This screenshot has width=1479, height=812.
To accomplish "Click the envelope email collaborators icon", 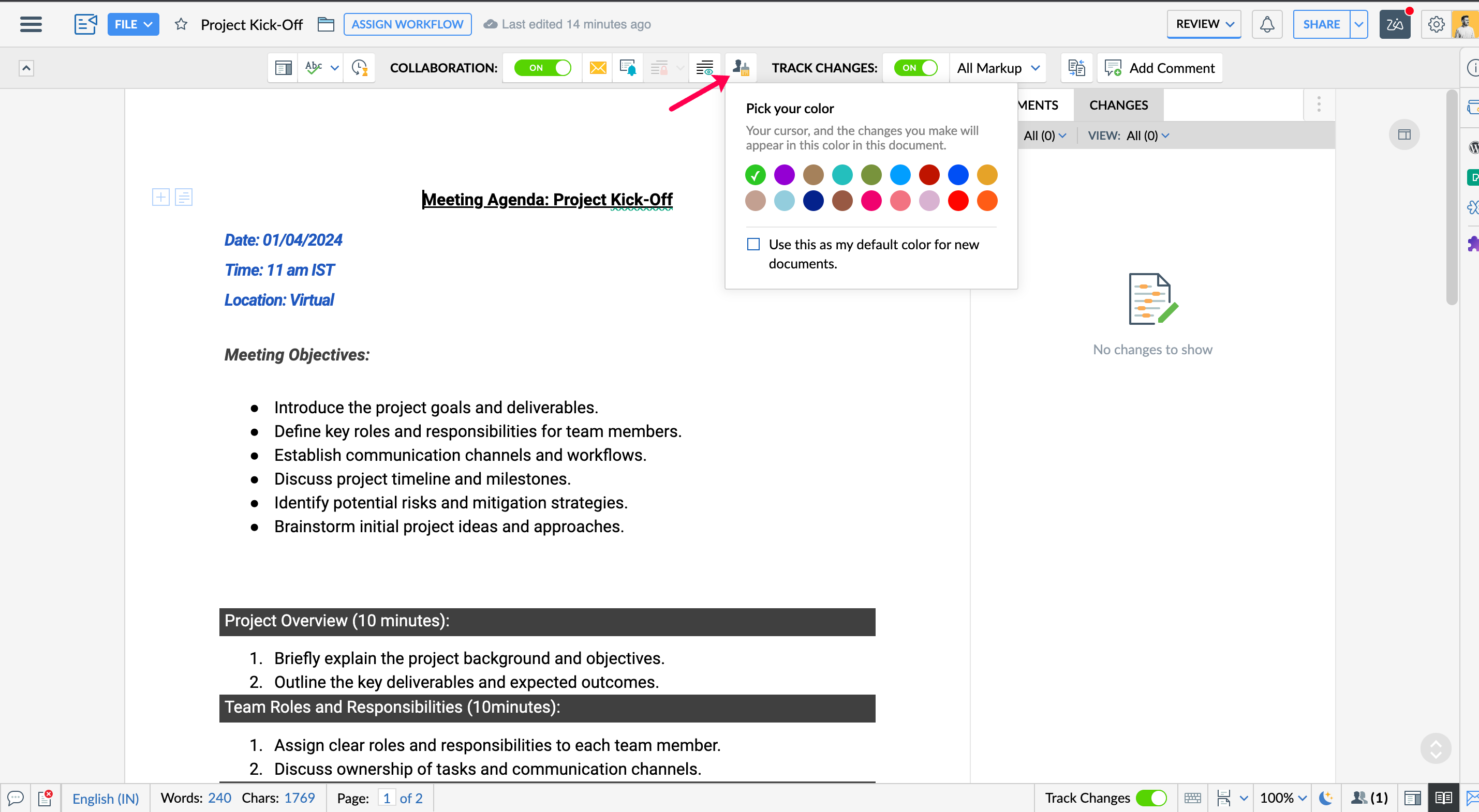I will 598,68.
